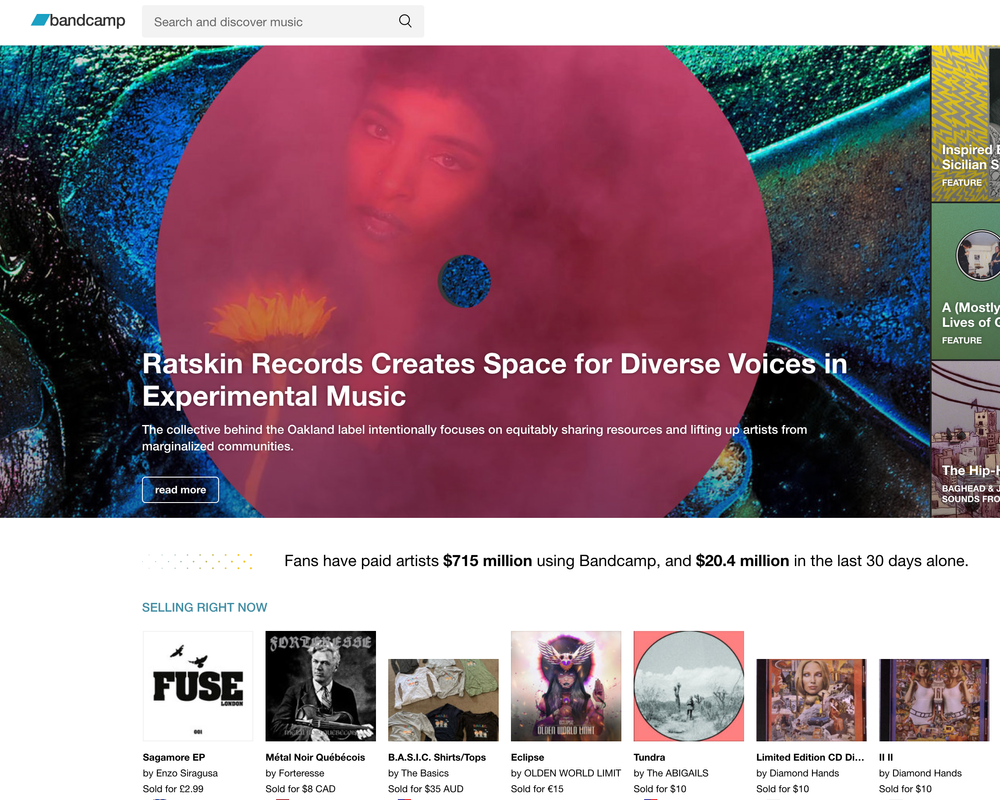The image size is (1000, 800).
Task: Open the Eclipse album cover
Action: point(566,686)
